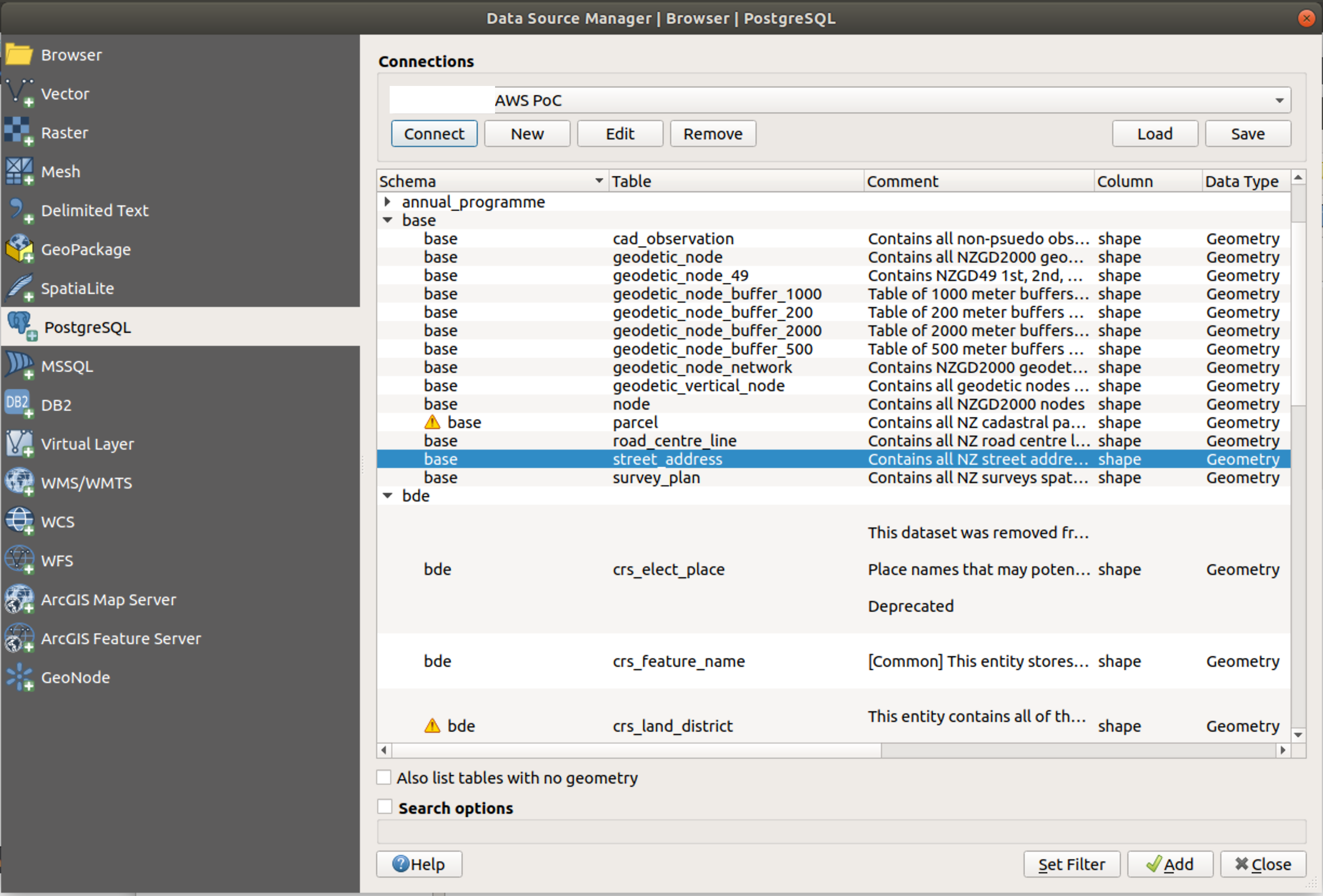
Task: Open the WFS service icon
Action: (x=19, y=560)
